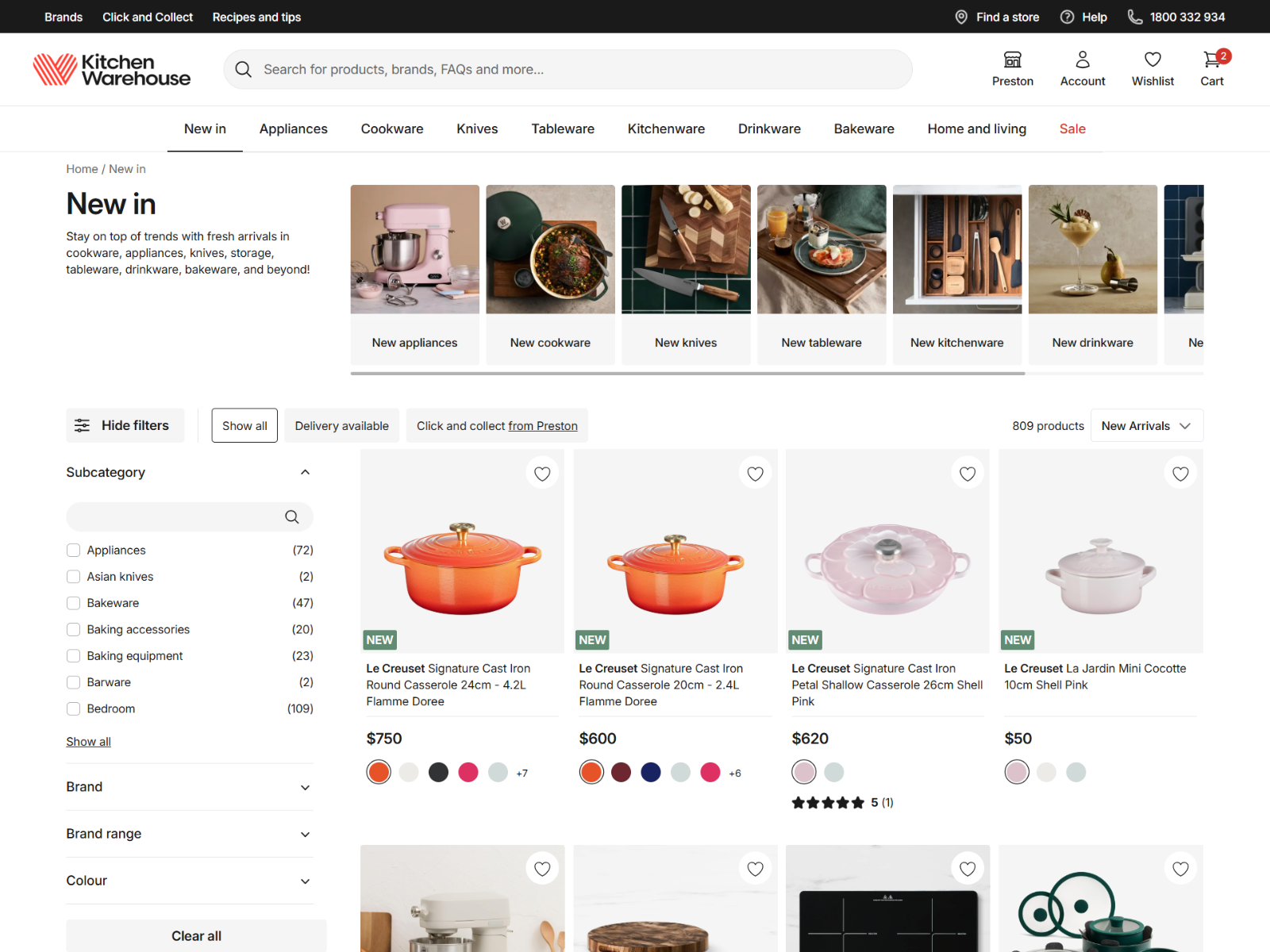Image resolution: width=1270 pixels, height=952 pixels.
Task: Add Flamme Doree 24cm casserole to wishlist
Action: pyautogui.click(x=542, y=474)
